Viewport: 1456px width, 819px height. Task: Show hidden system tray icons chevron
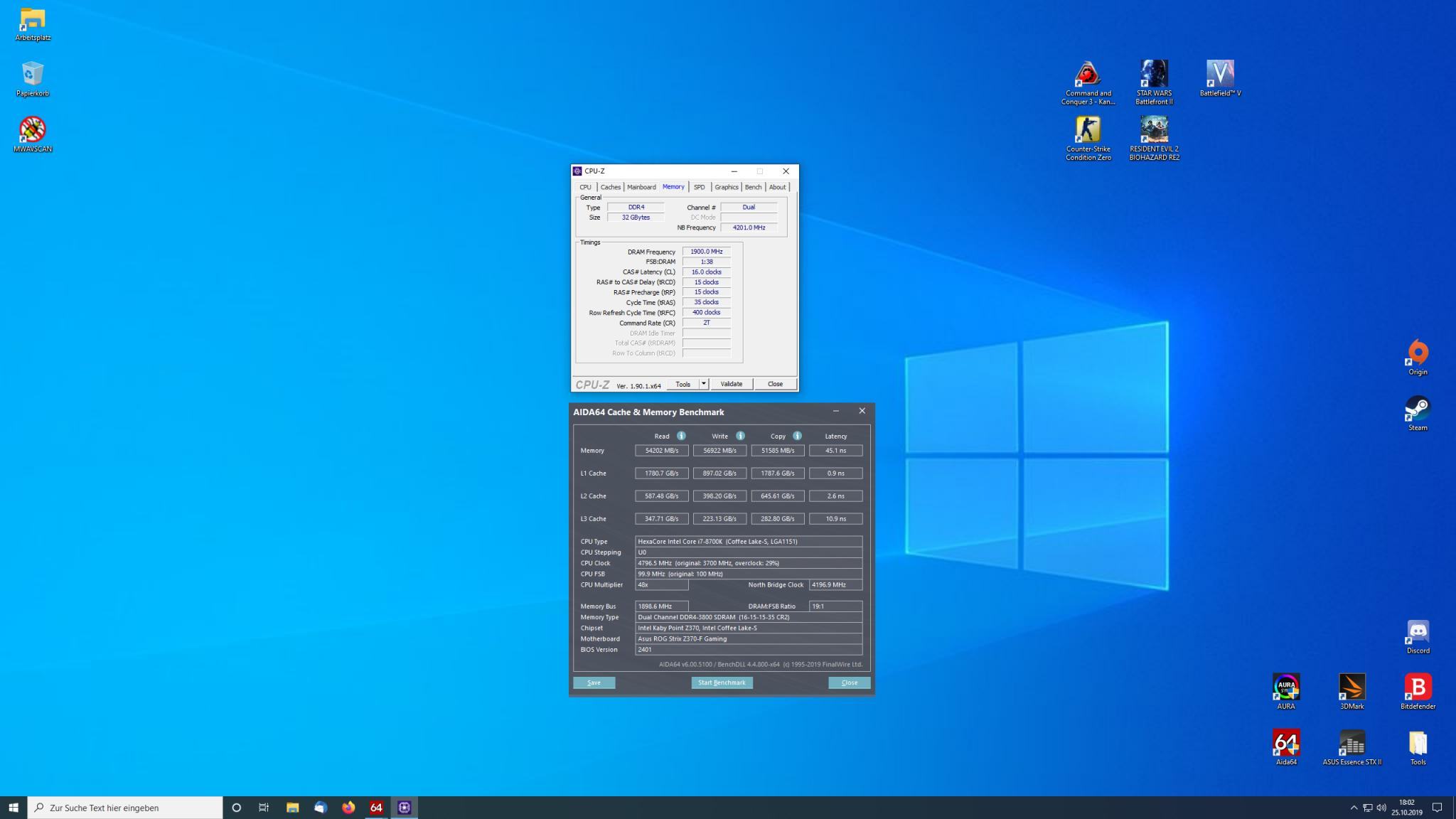point(1354,808)
